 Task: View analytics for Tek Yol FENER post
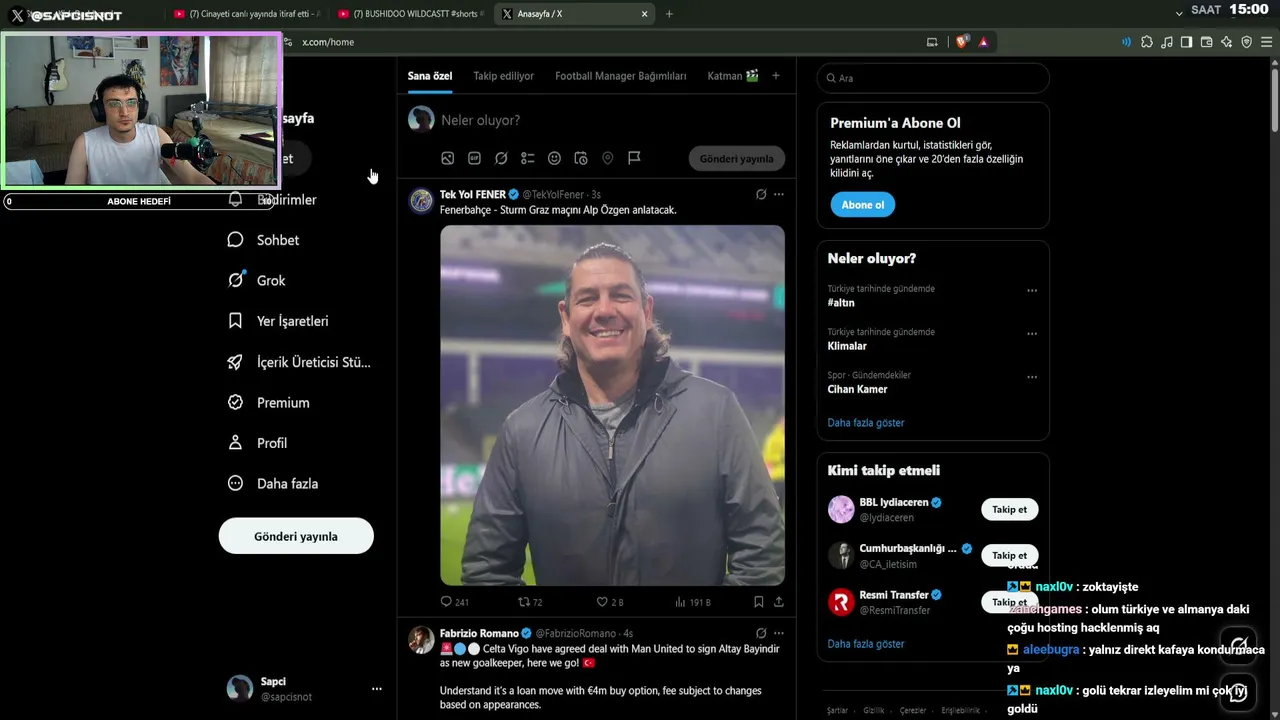pyautogui.click(x=692, y=602)
